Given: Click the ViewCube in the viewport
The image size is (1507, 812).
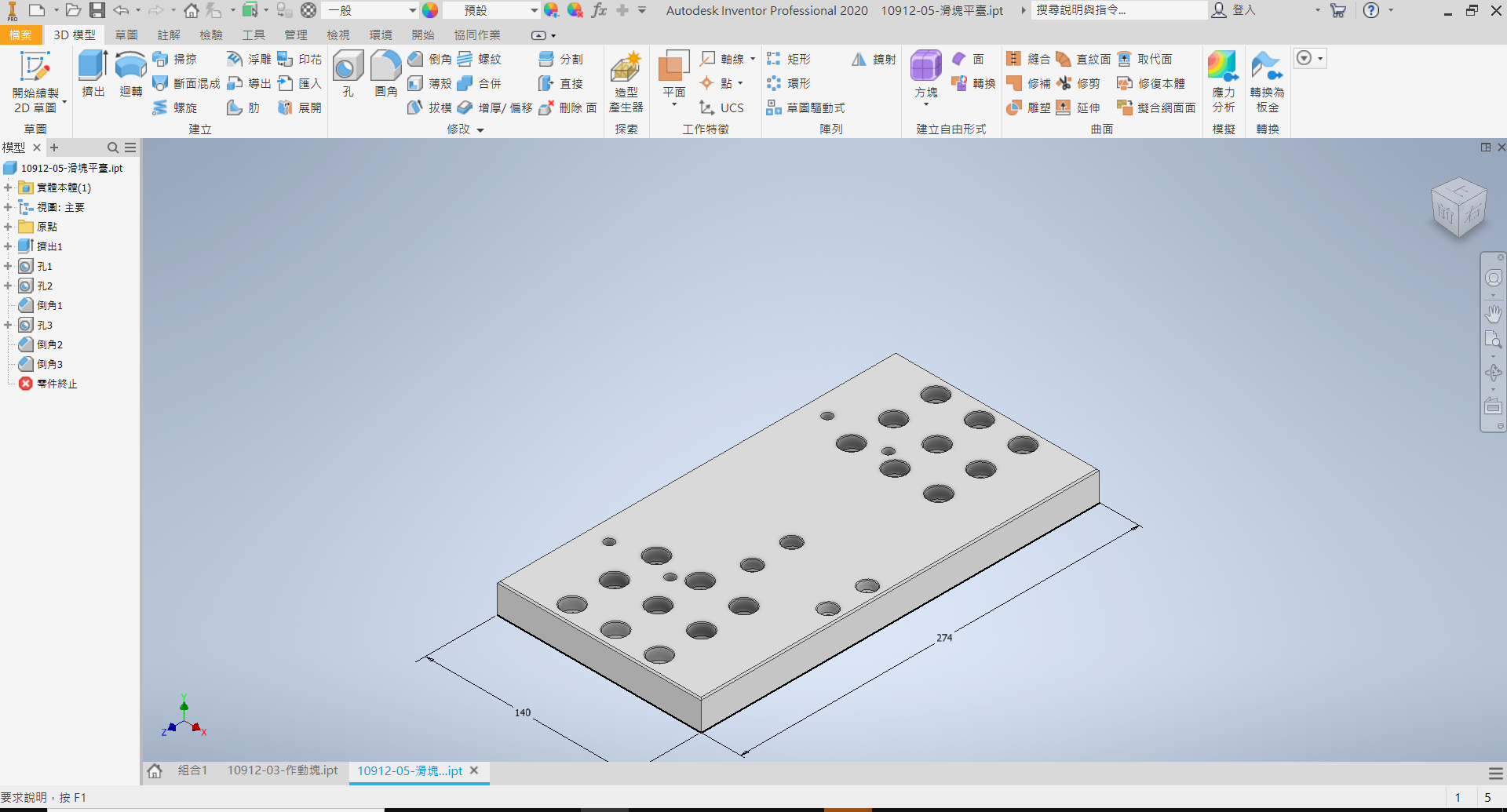Looking at the screenshot, I should click(x=1458, y=207).
